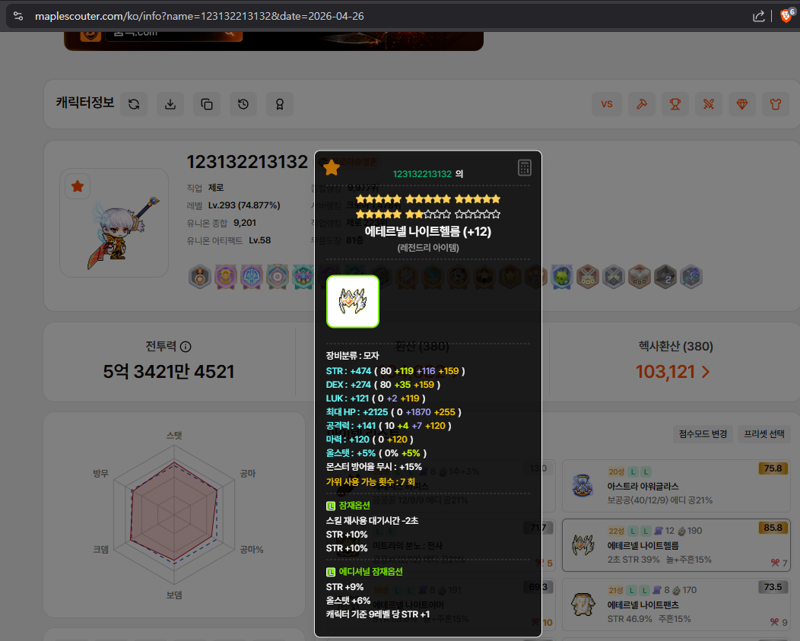Toggle the favorite star on the character card
Image resolution: width=800 pixels, height=641 pixels.
click(78, 186)
